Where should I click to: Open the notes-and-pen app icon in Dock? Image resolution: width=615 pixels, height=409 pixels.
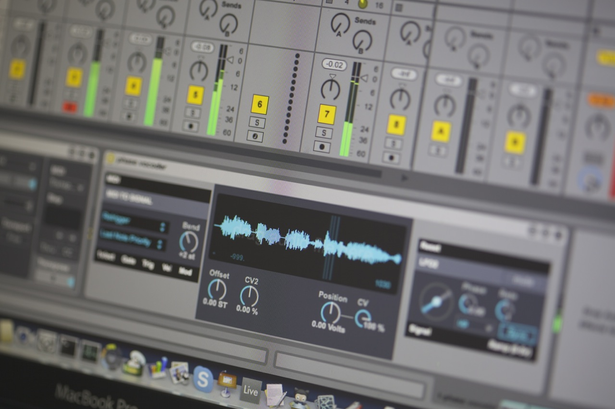pyautogui.click(x=276, y=394)
